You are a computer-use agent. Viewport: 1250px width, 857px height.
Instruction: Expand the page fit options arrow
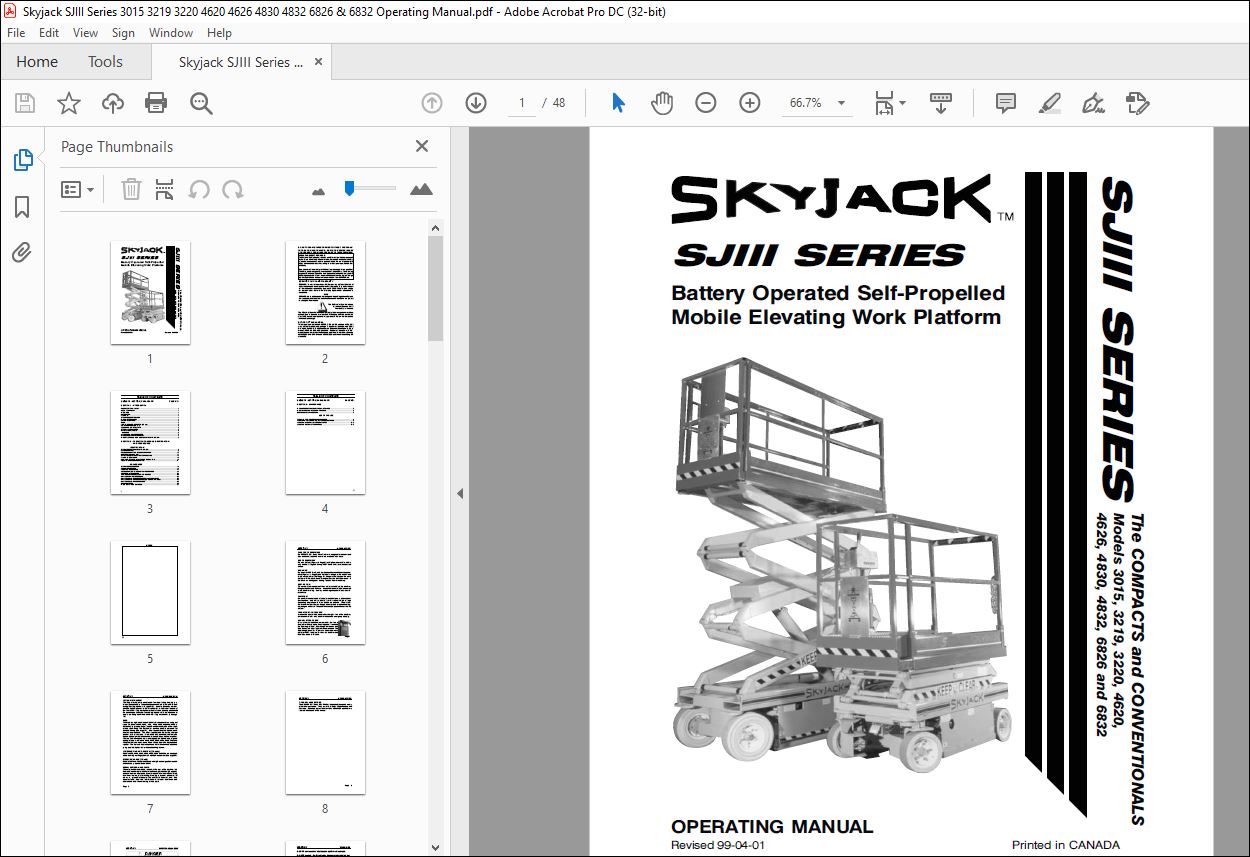click(x=903, y=102)
